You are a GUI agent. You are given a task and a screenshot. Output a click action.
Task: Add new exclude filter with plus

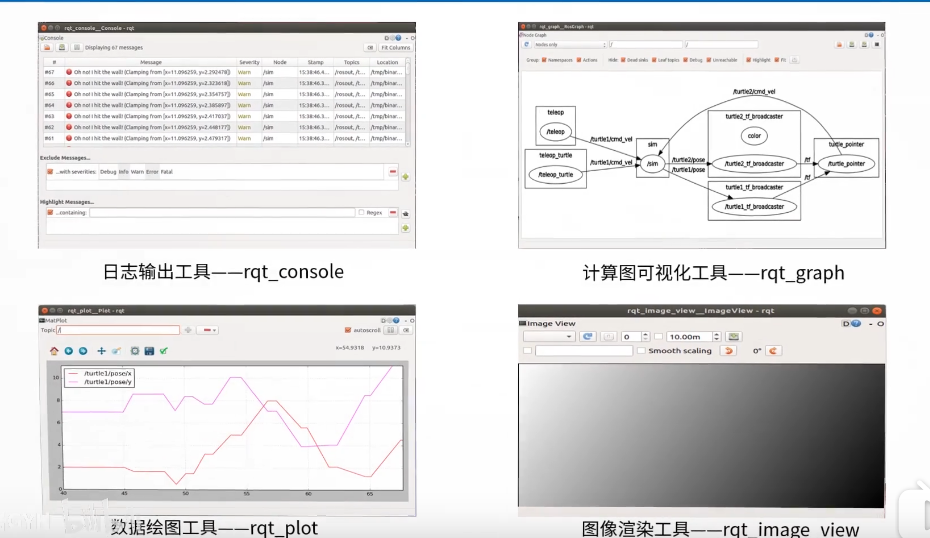pyautogui.click(x=406, y=177)
